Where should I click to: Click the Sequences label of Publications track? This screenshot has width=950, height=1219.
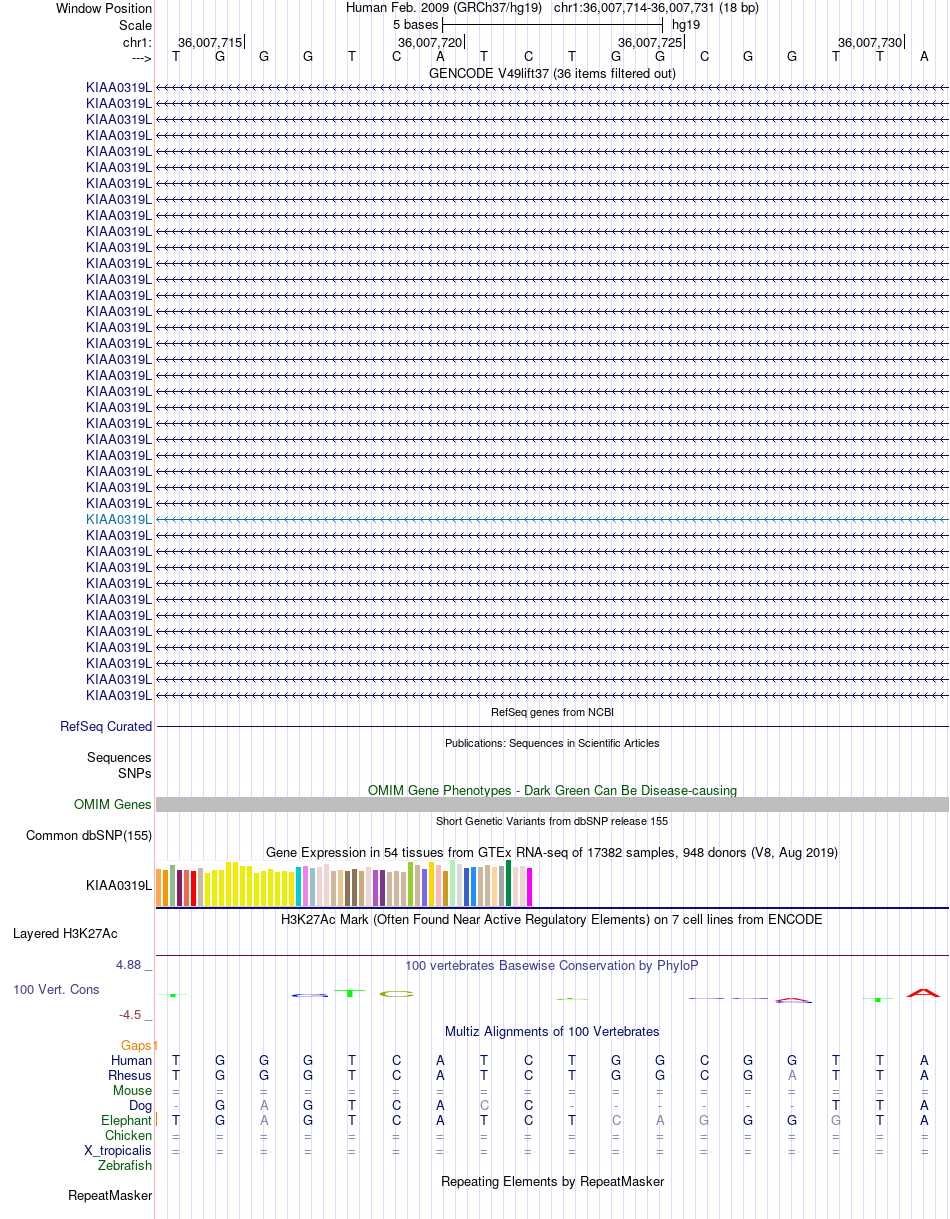(x=119, y=758)
